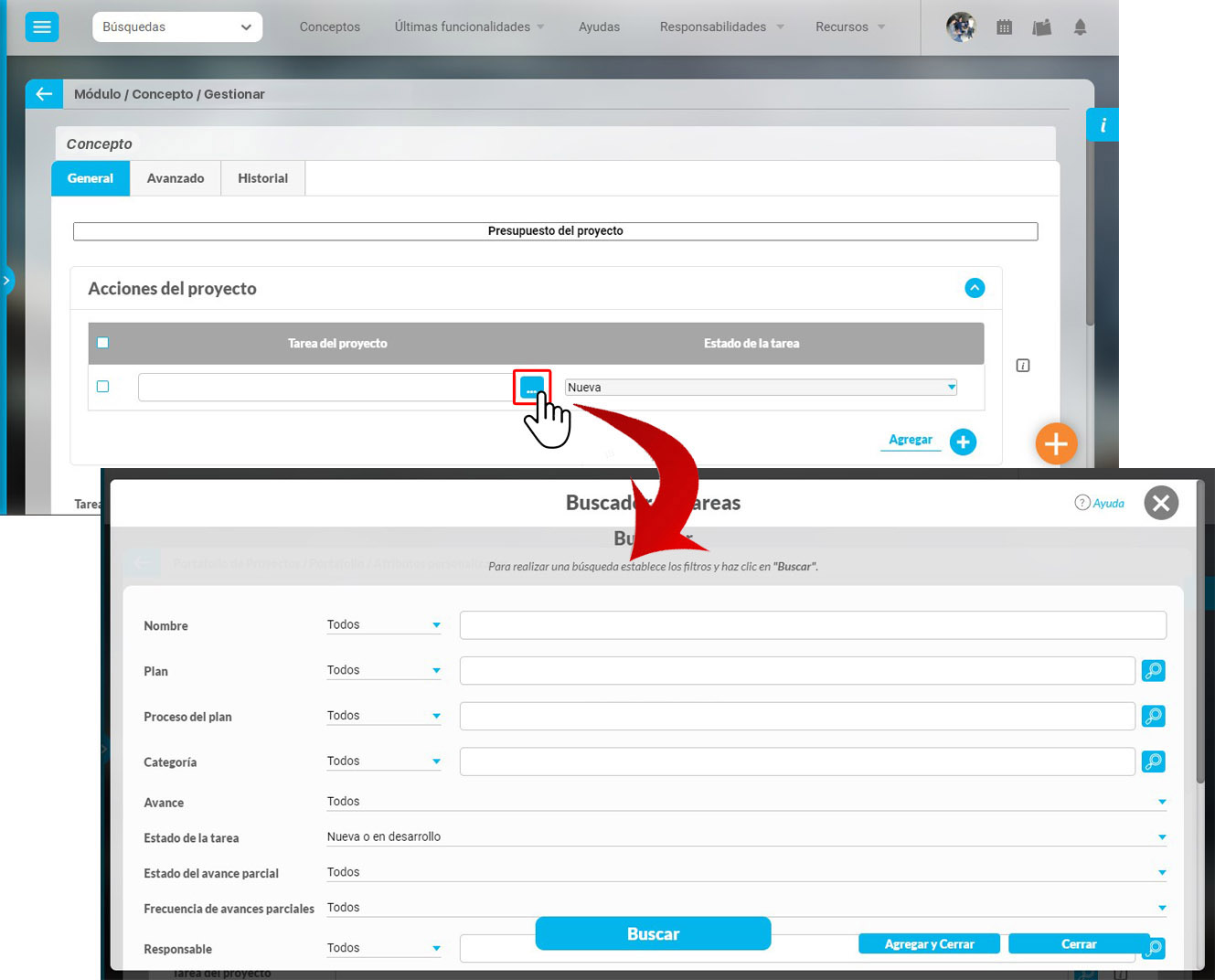This screenshot has height=980, width=1215.
Task: Switch to the Historial tab
Action: (x=262, y=178)
